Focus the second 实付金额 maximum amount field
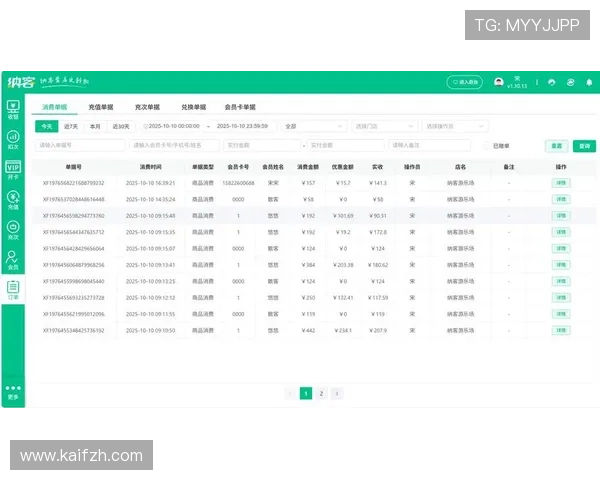The image size is (600, 480). (x=346, y=145)
